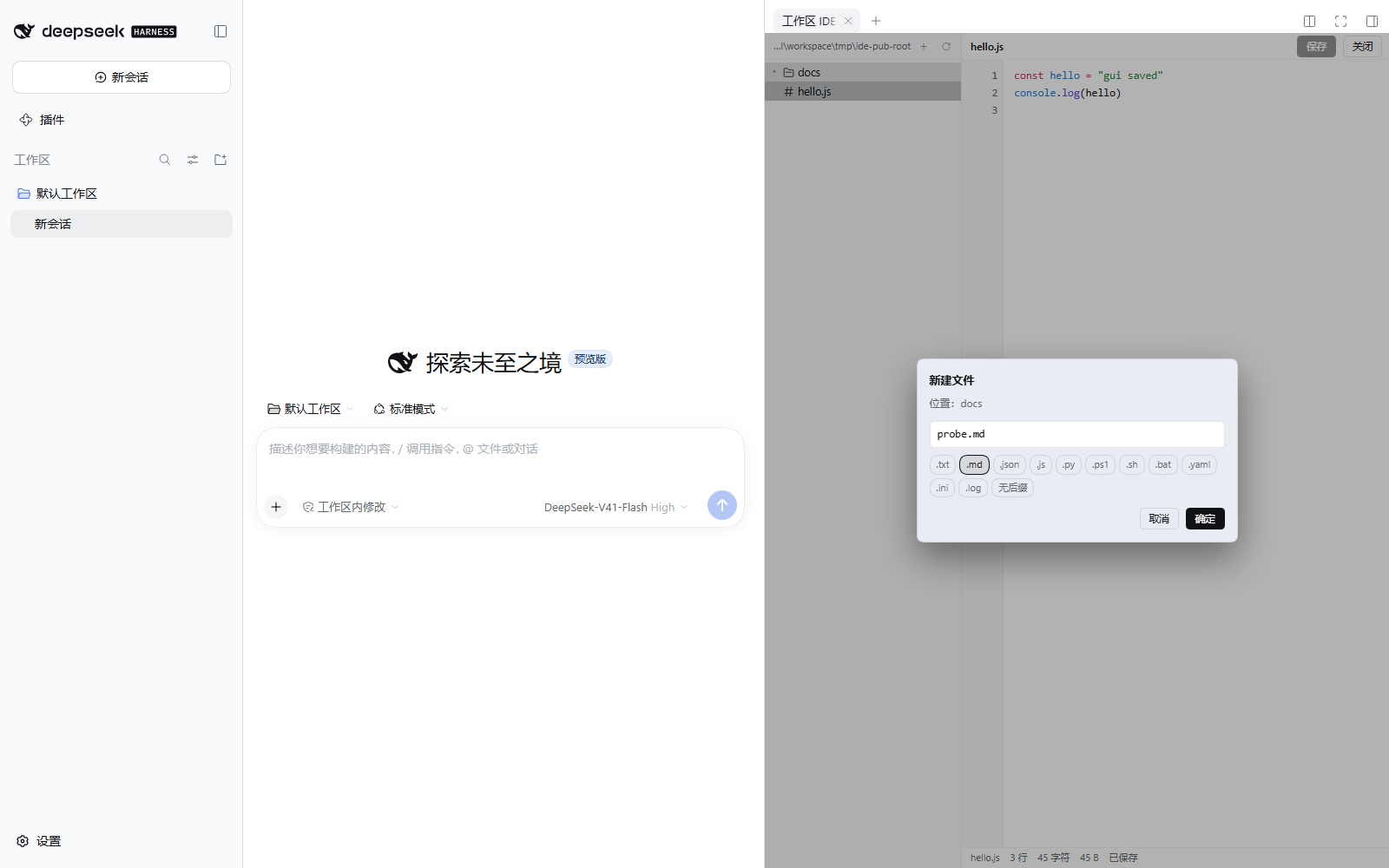
Task: Open the 新会话 conversation entry
Action: pyautogui.click(x=122, y=224)
